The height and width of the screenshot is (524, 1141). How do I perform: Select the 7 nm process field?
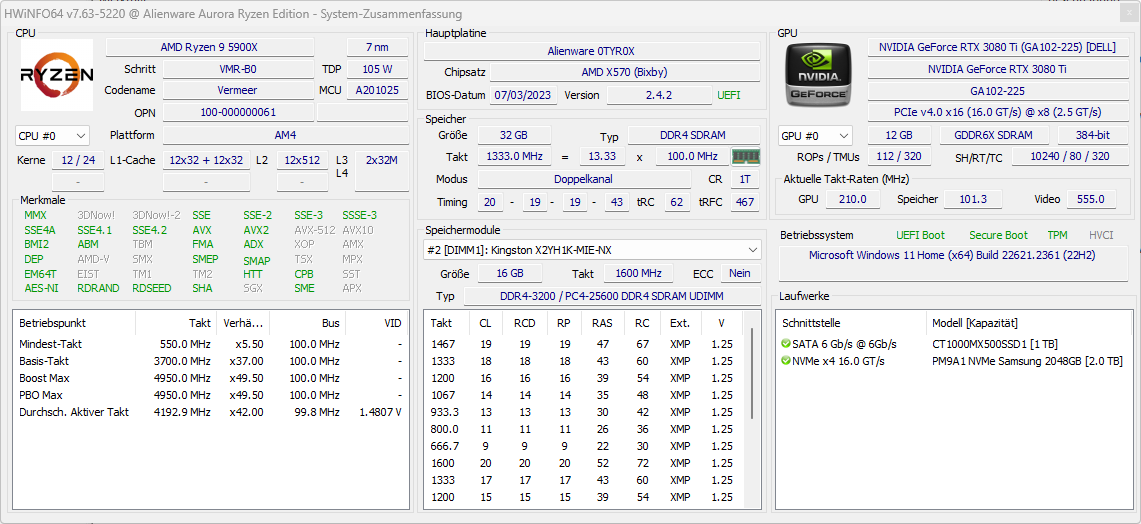(x=377, y=47)
